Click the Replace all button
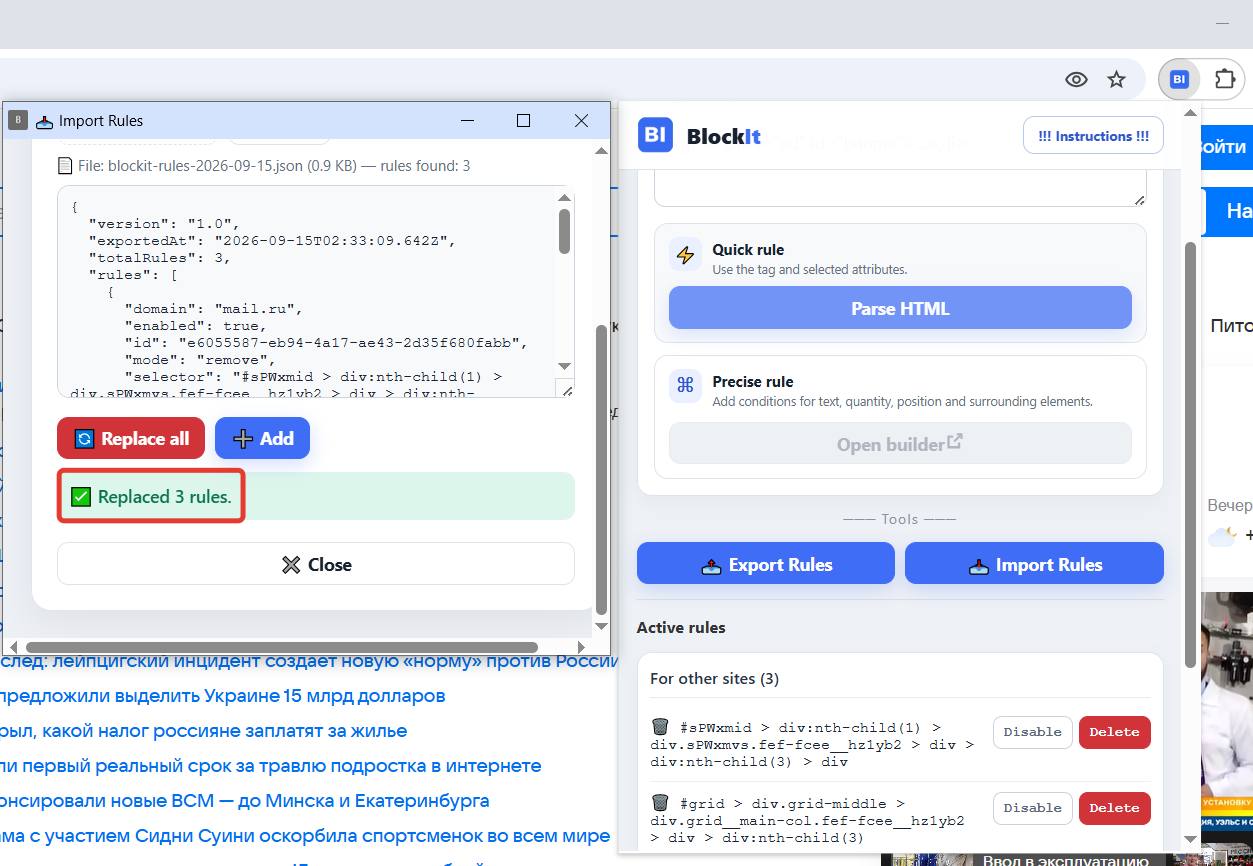This screenshot has height=866, width=1253. pos(131,438)
